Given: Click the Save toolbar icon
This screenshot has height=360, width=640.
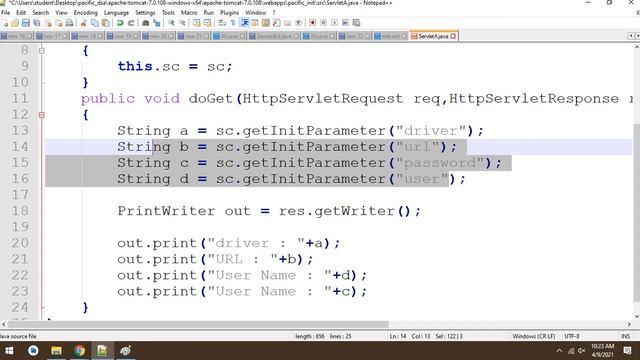Looking at the screenshot, I should pyautogui.click(x=26, y=23).
